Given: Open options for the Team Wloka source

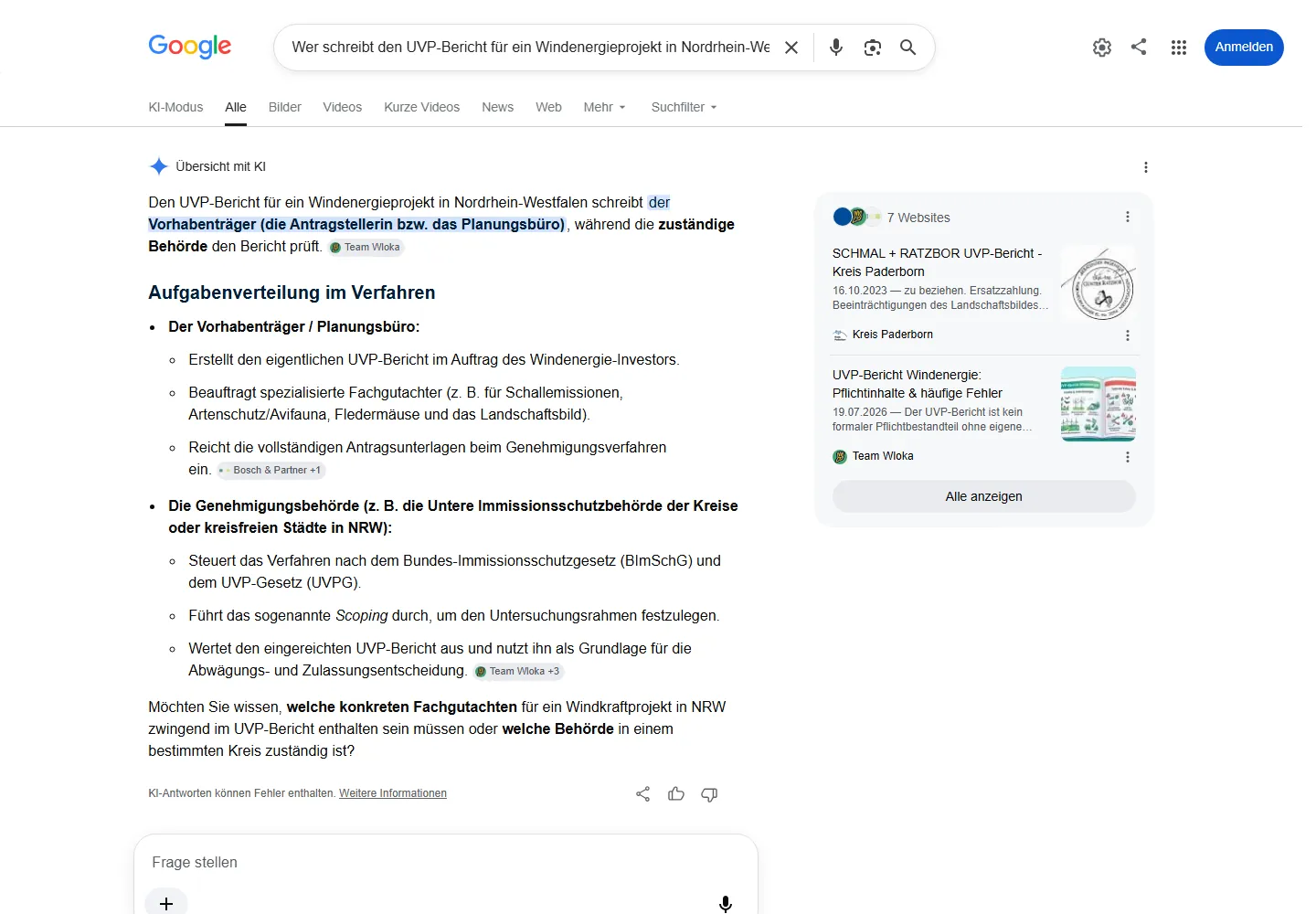Looking at the screenshot, I should tap(1128, 457).
